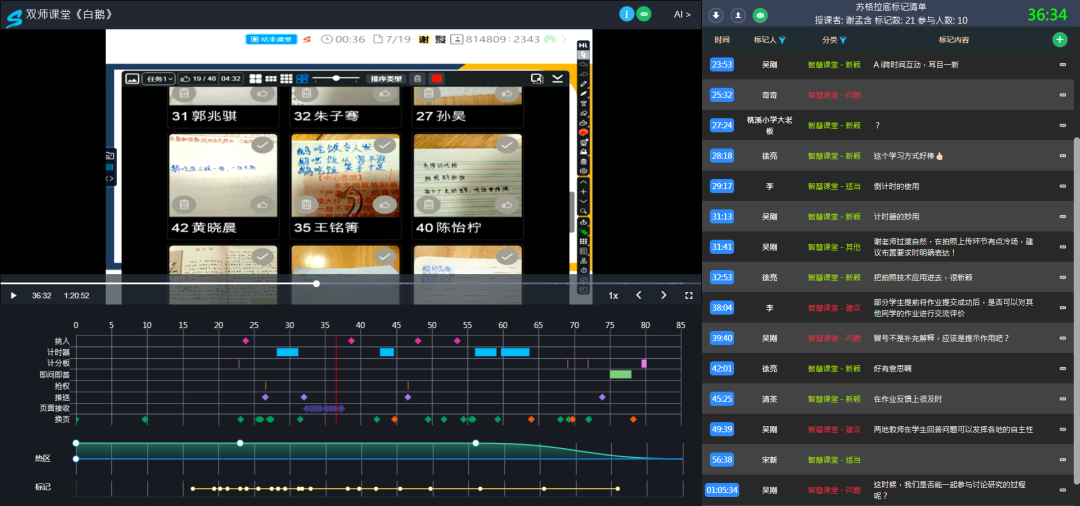Play the classroom recording
The width and height of the screenshot is (1080, 506).
click(13, 296)
